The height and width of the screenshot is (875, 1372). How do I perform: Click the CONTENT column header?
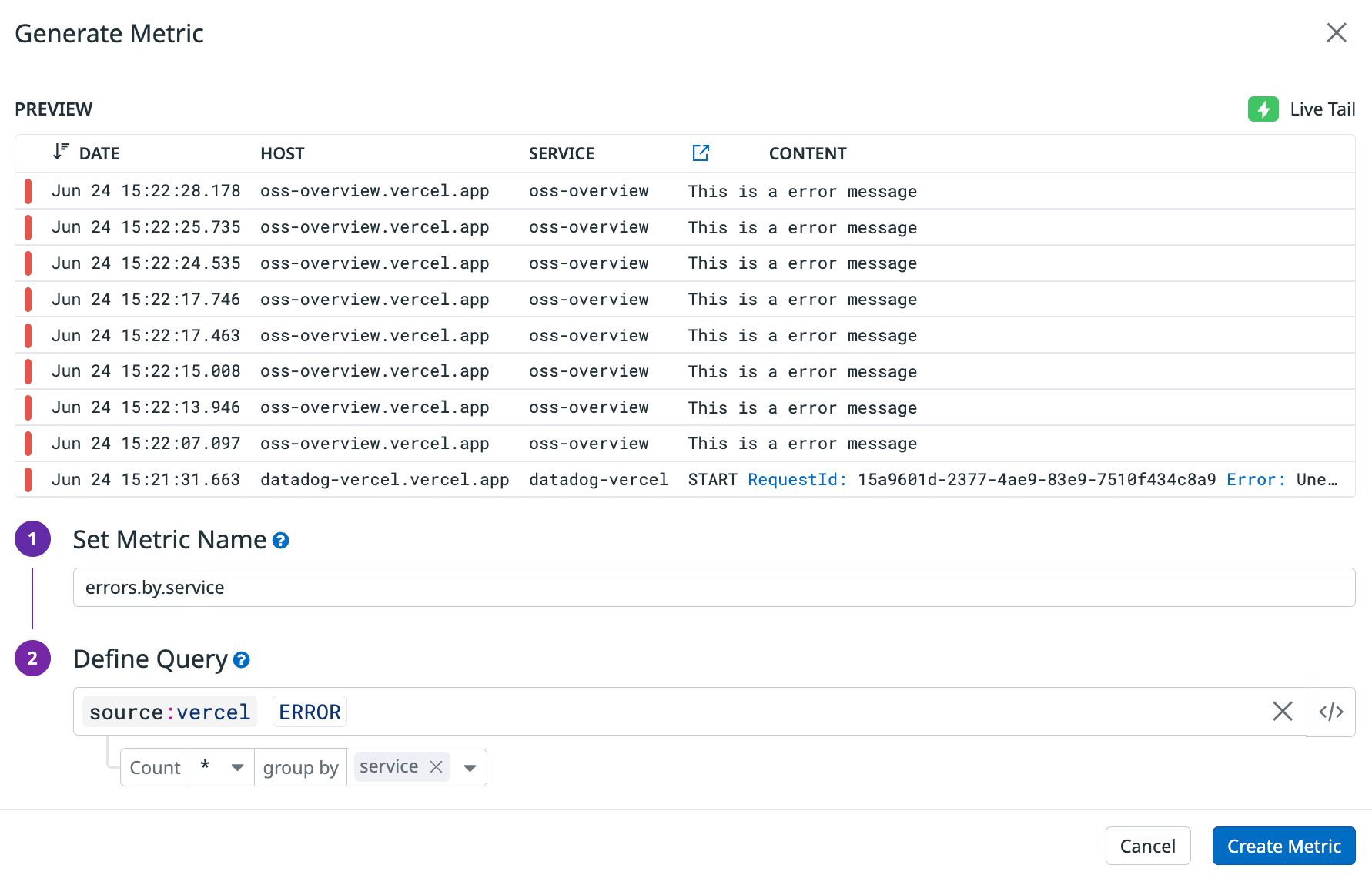[x=807, y=153]
